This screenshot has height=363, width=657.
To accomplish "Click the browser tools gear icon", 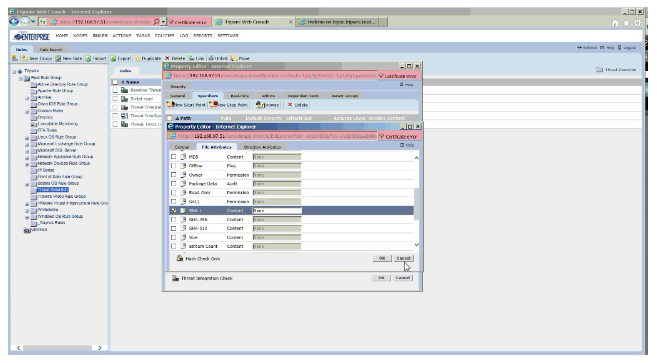I will point(637,23).
